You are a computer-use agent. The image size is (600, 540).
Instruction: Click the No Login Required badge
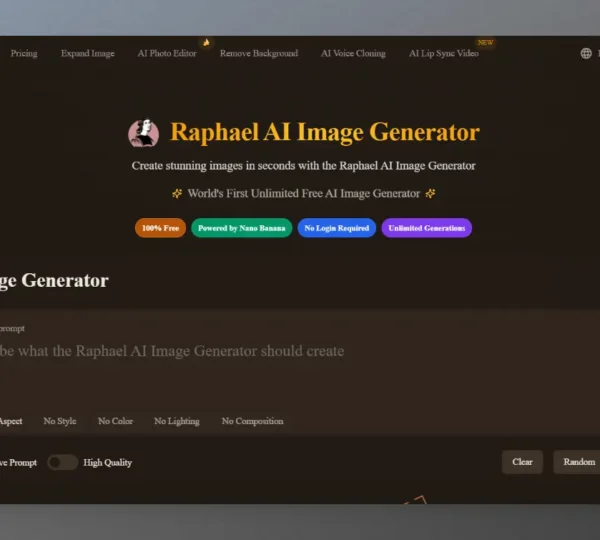click(337, 228)
